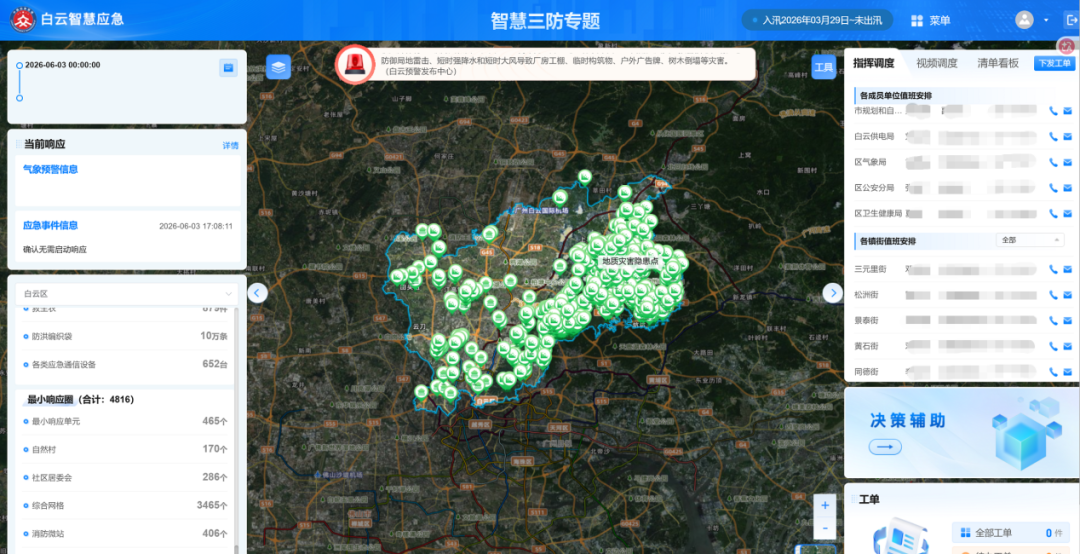Collapse the left panel with the arrow
The height and width of the screenshot is (554, 1080).
click(258, 293)
